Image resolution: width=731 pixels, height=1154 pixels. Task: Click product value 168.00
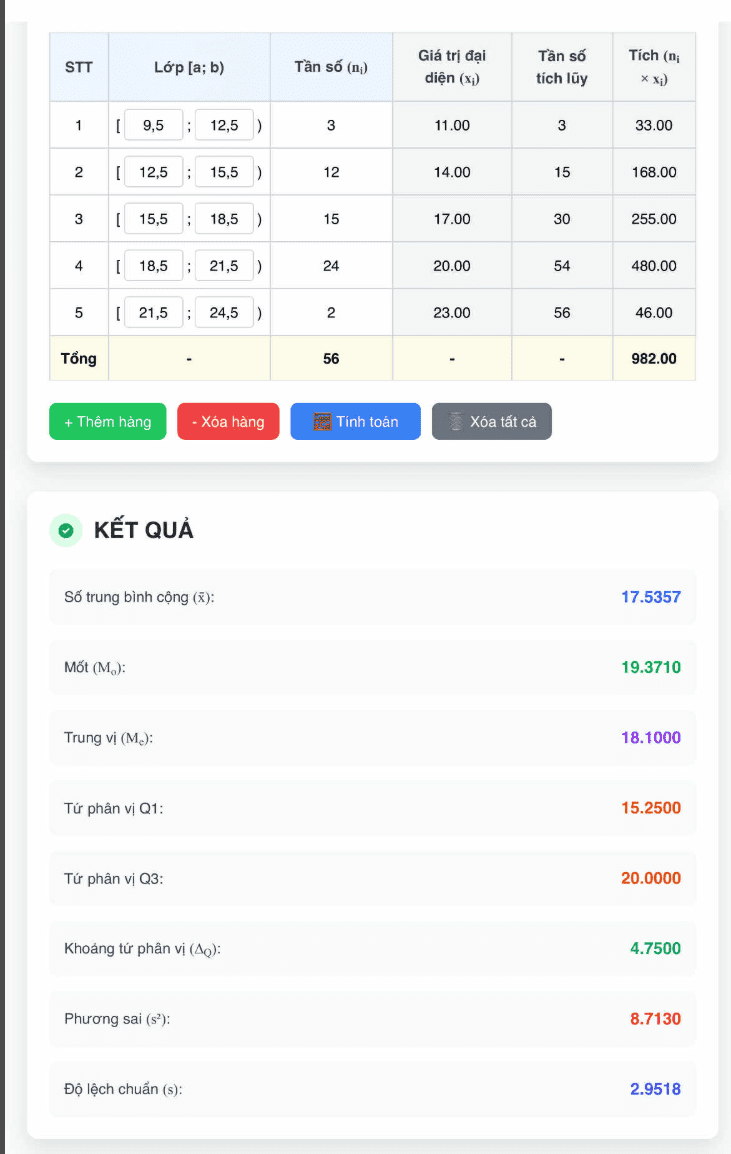point(654,172)
